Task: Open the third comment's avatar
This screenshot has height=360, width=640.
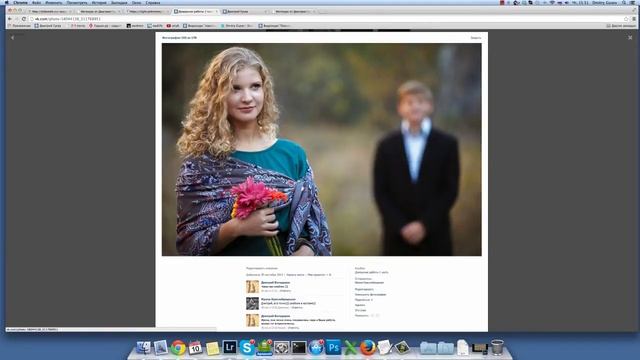Action: point(252,320)
